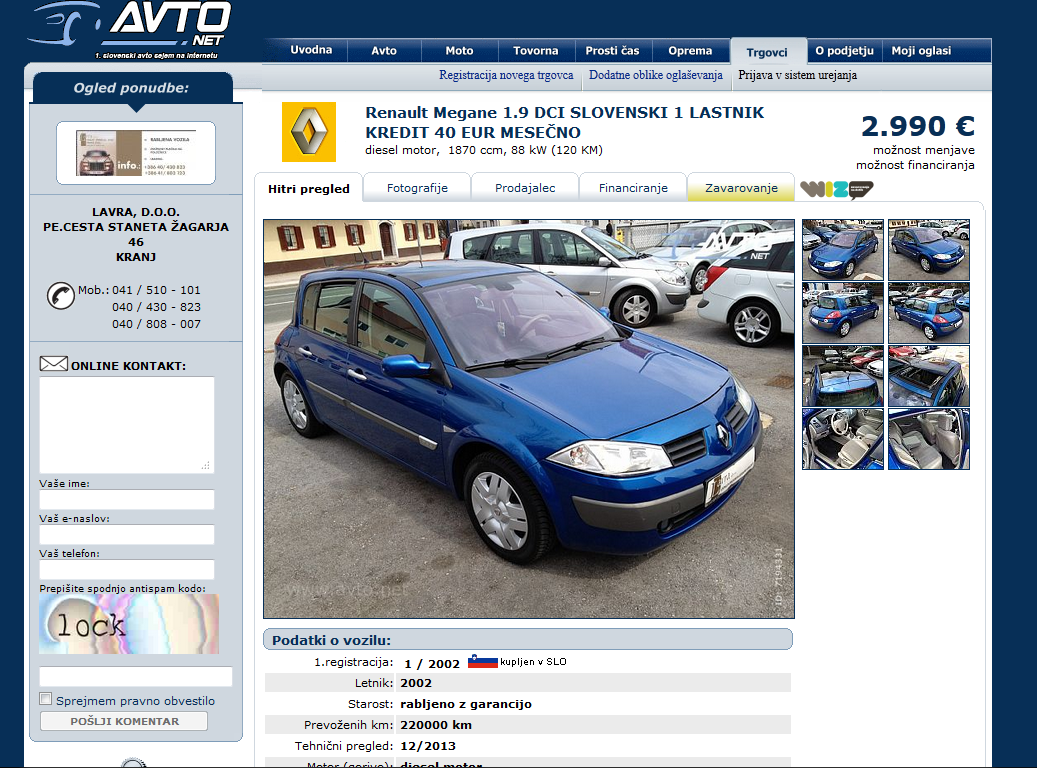Click the value 'rabljeno z garancijo'
Viewport: 1037px width, 768px height.
coord(466,704)
